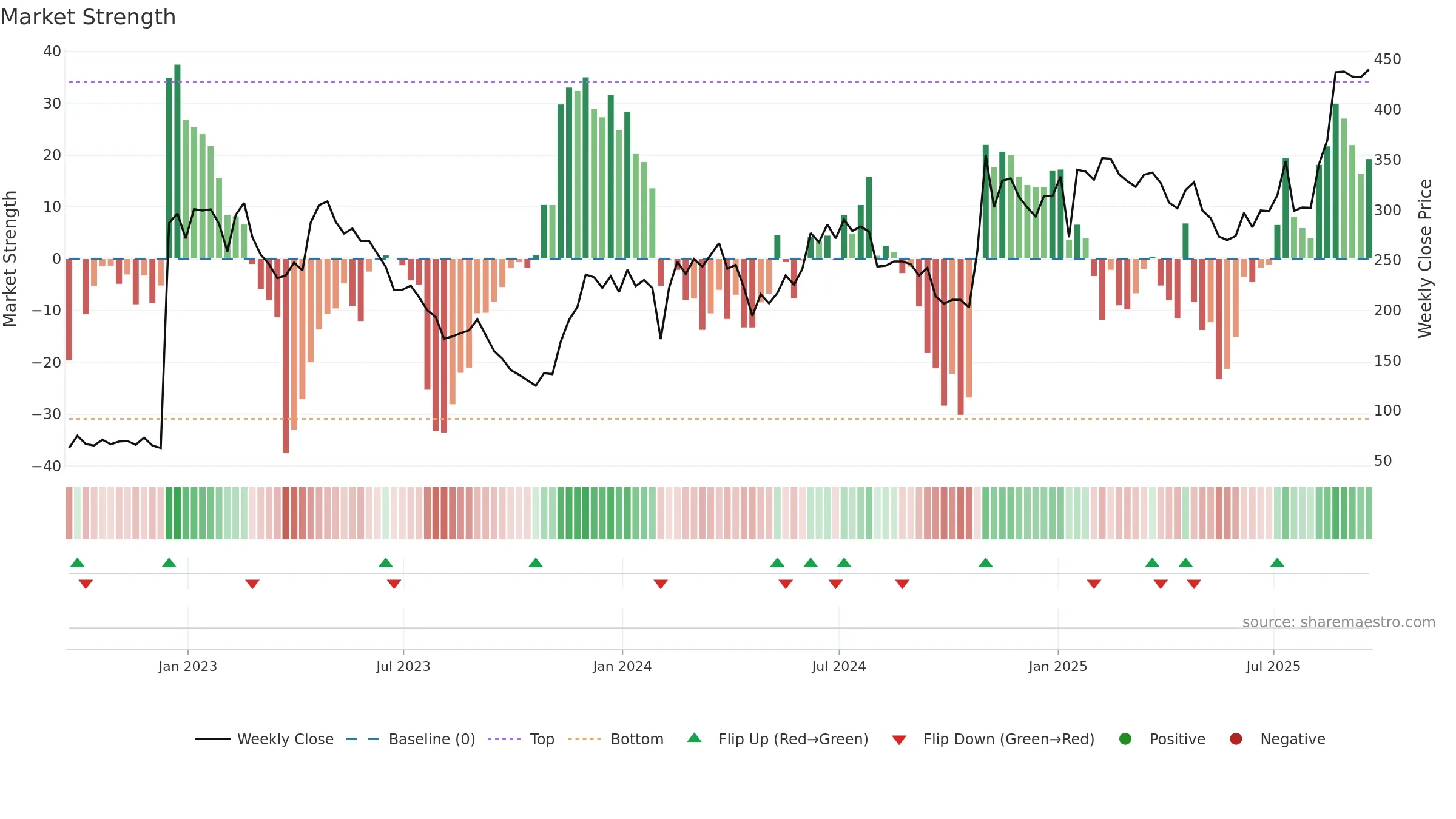The image size is (1456, 819).
Task: Toggle the 'Bottom' legend label
Action: click(637, 739)
